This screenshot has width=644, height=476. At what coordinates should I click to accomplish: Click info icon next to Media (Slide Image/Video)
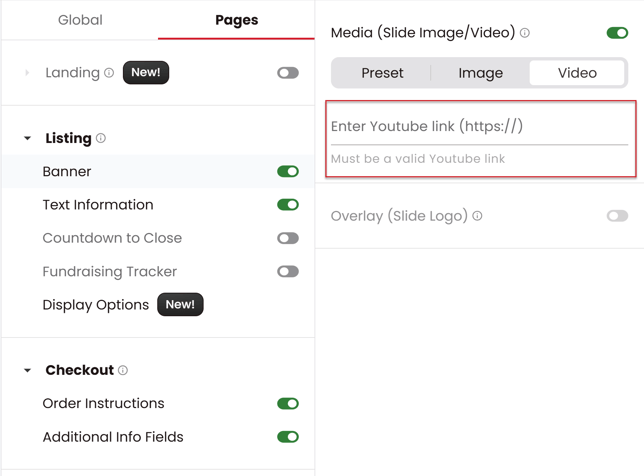pos(525,32)
